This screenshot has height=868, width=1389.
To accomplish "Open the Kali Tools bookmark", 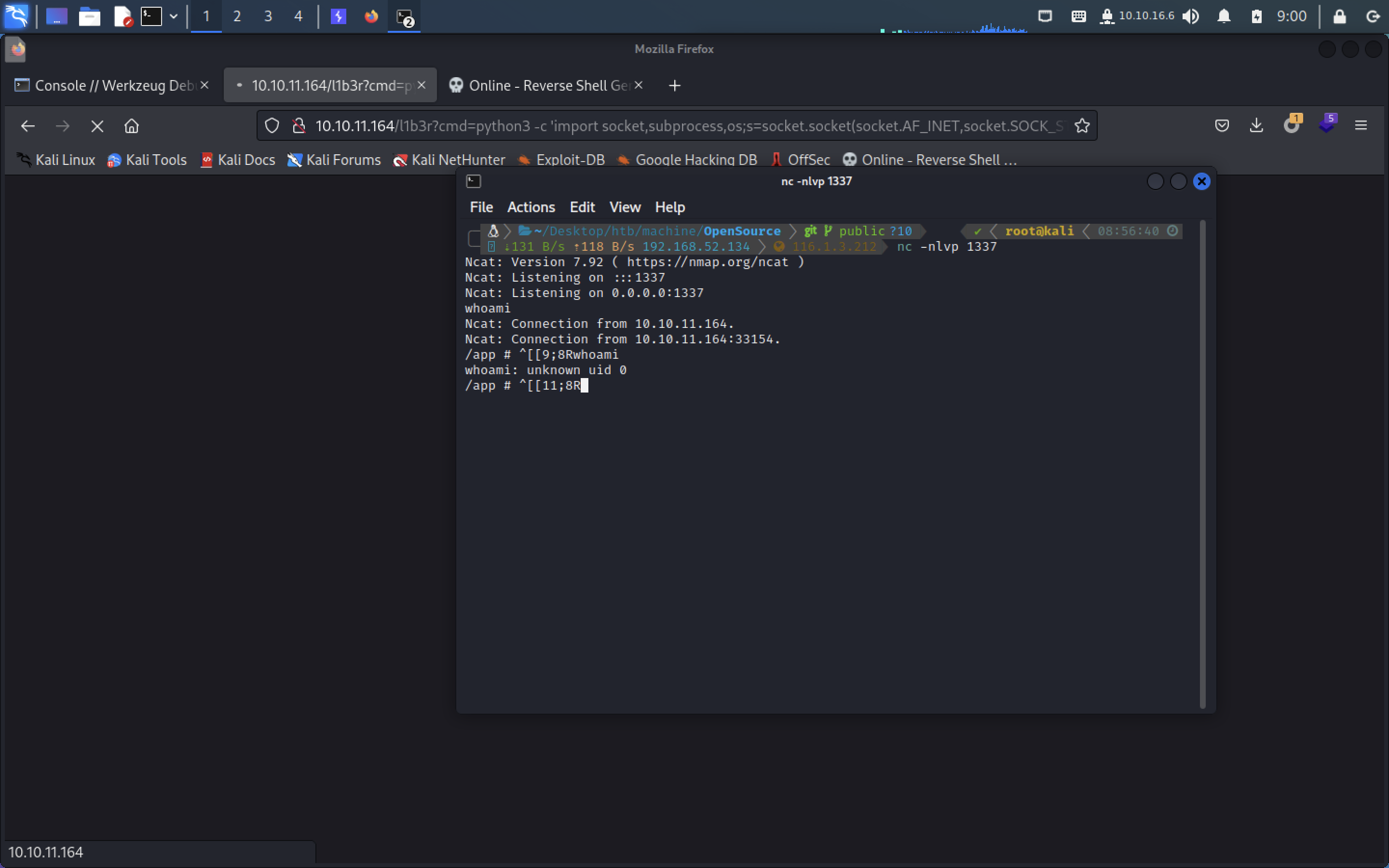I will click(147, 160).
